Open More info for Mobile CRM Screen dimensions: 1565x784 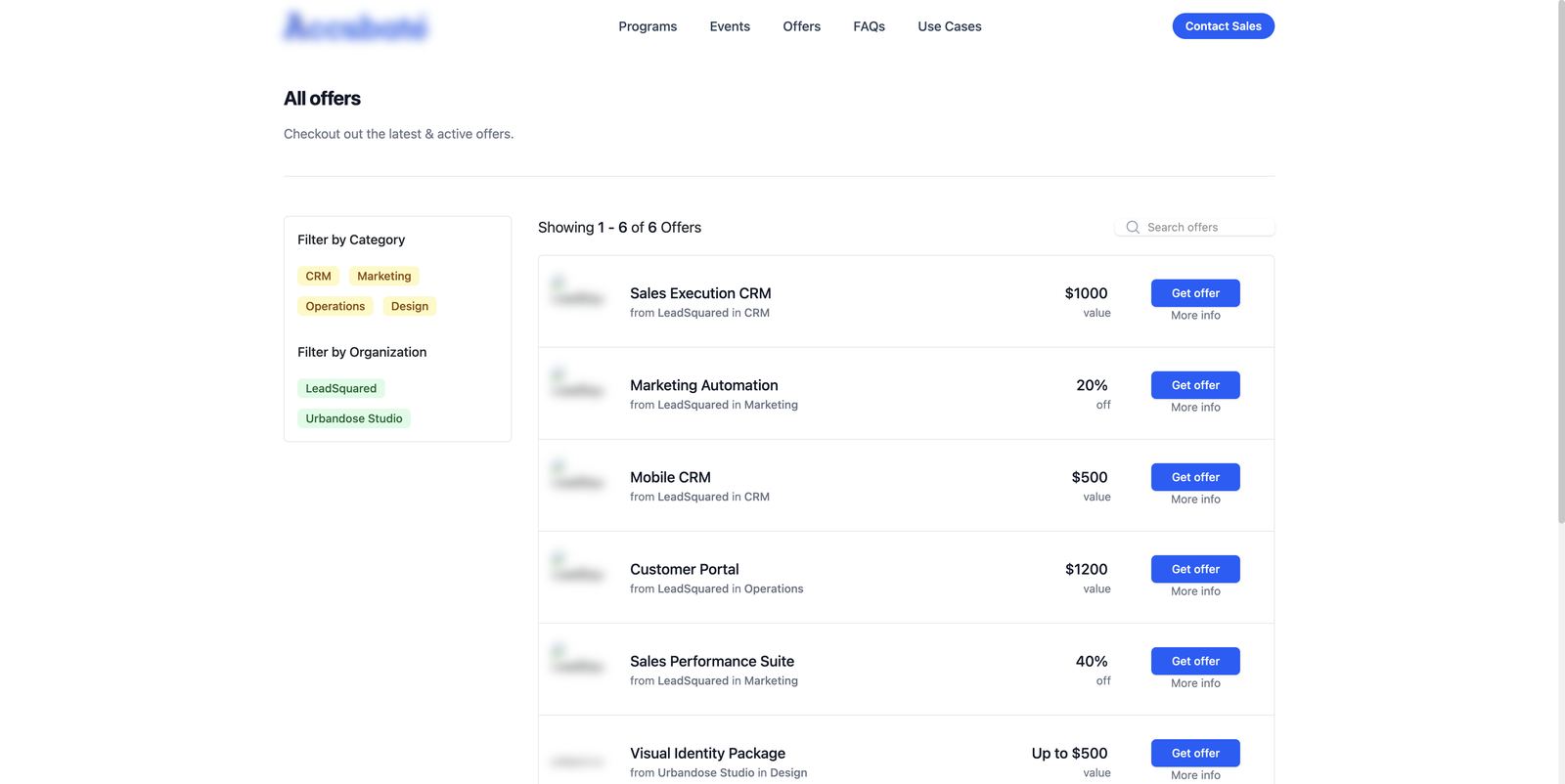tap(1195, 500)
